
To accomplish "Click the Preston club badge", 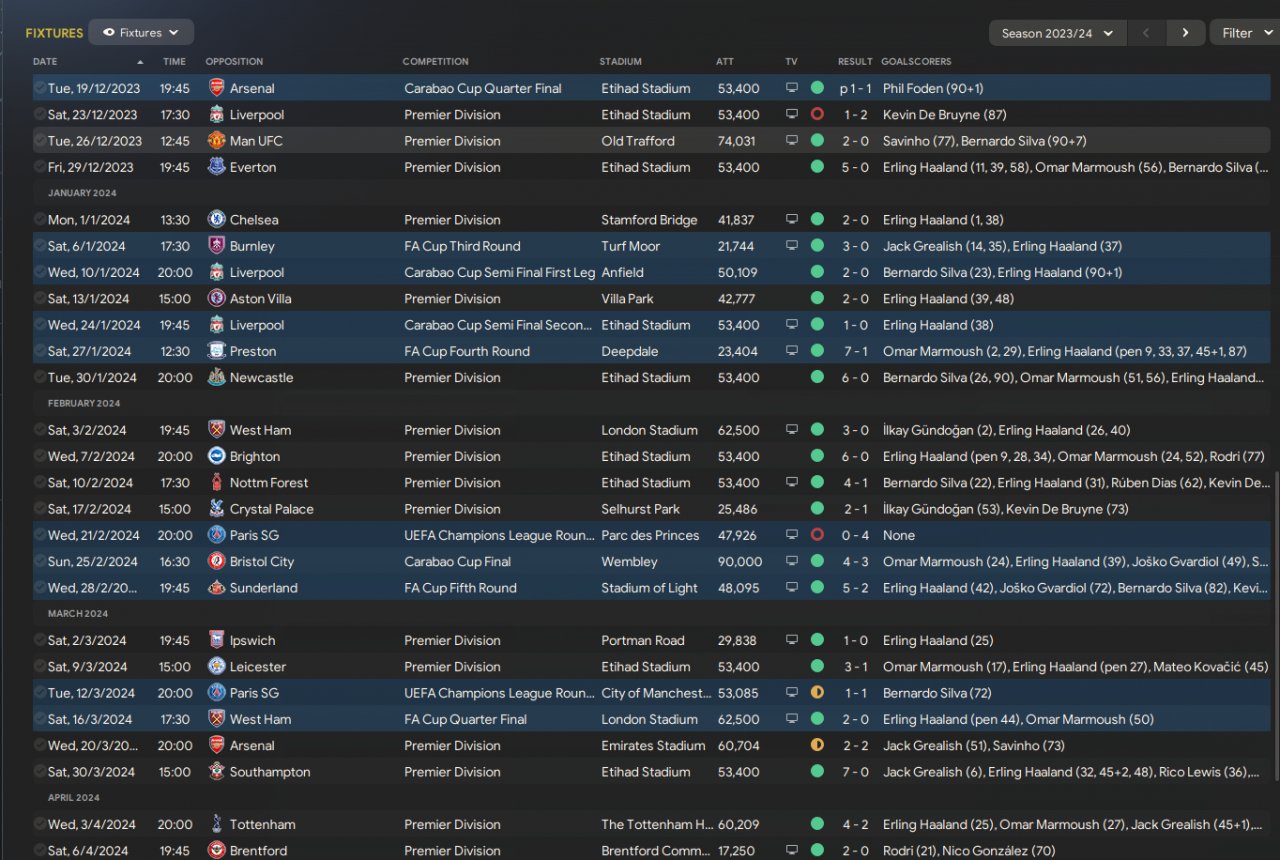I will (216, 351).
